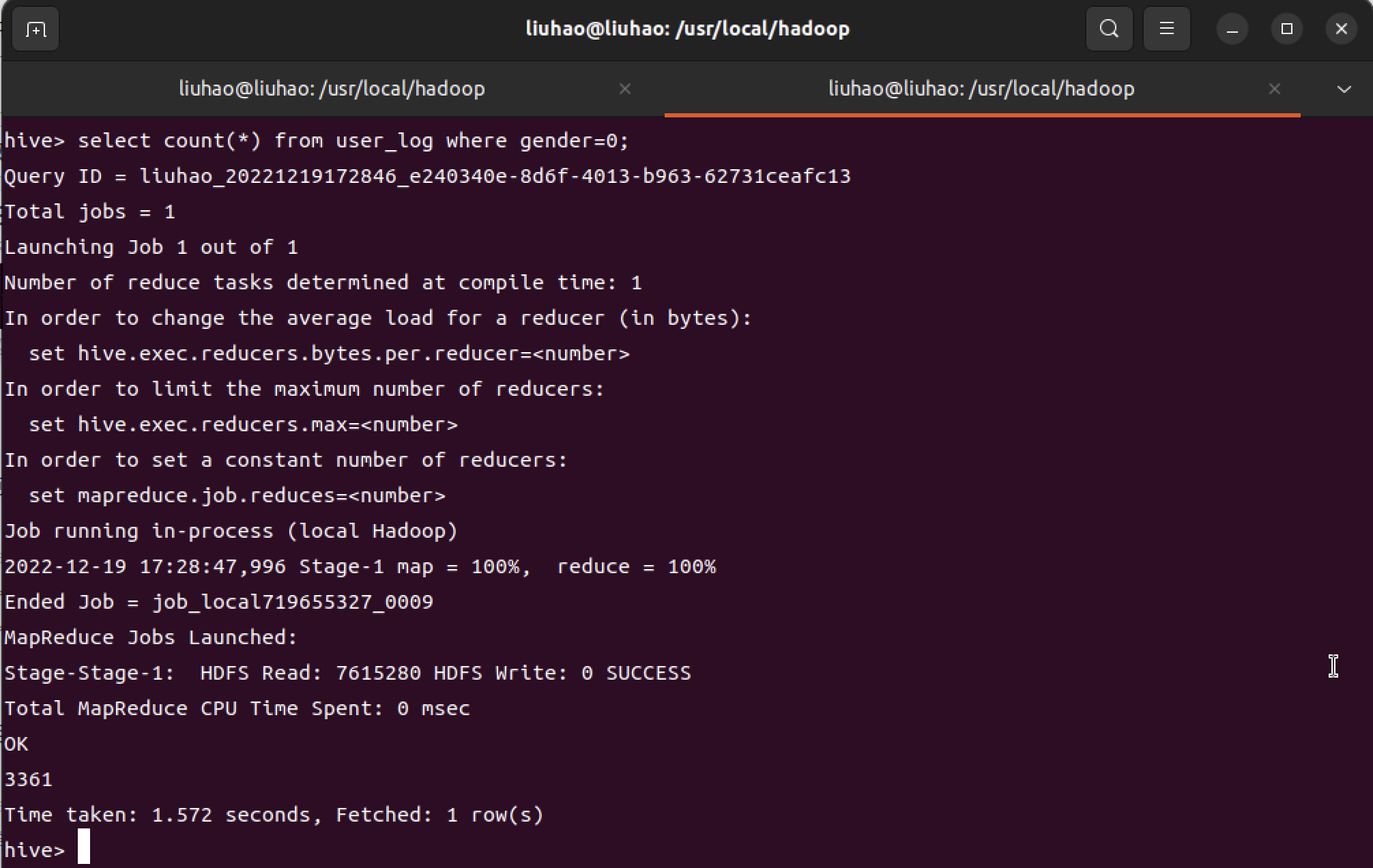Click the hive prompt cursor line
Viewport: 1373px width, 868px height.
click(47, 850)
